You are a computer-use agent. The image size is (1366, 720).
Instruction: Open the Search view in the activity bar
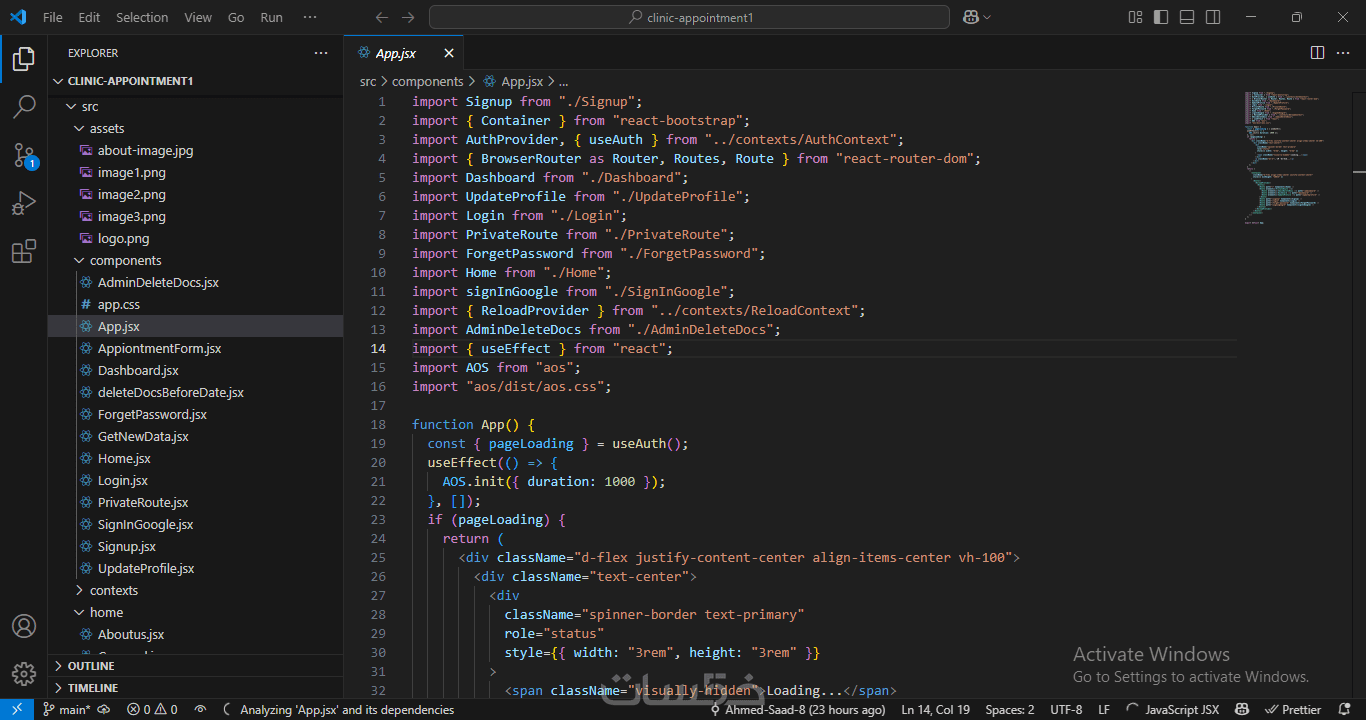click(x=24, y=107)
